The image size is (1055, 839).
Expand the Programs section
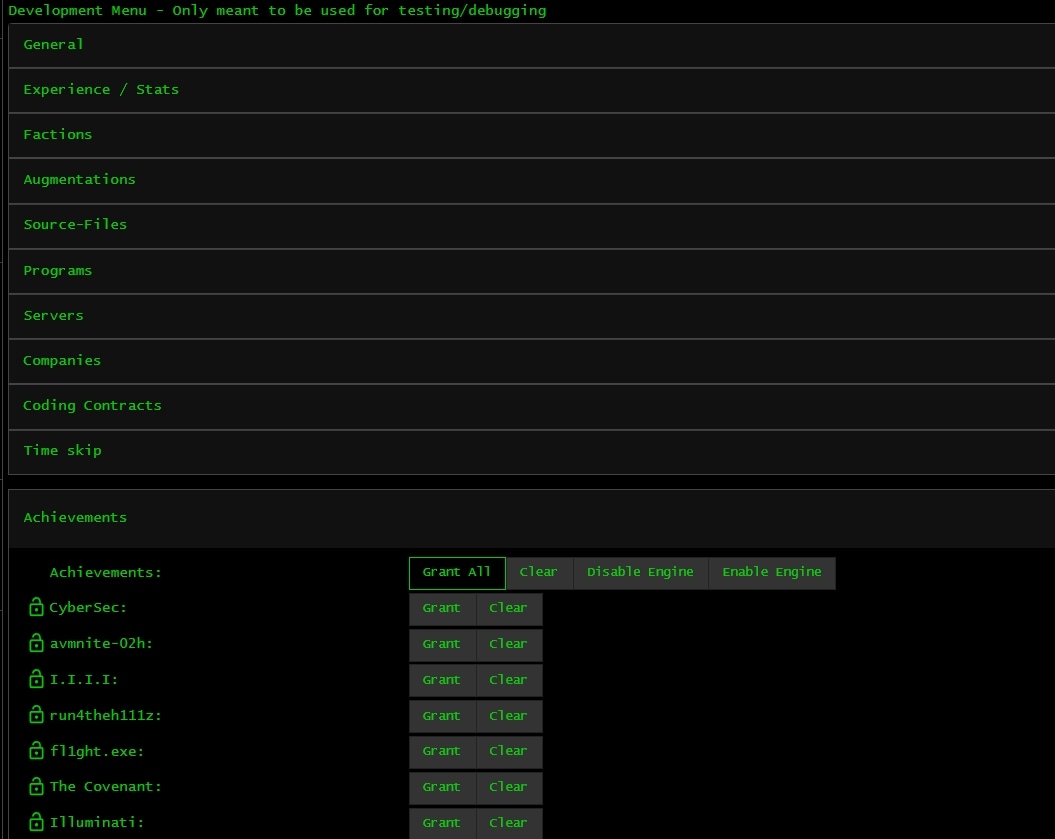click(x=532, y=271)
